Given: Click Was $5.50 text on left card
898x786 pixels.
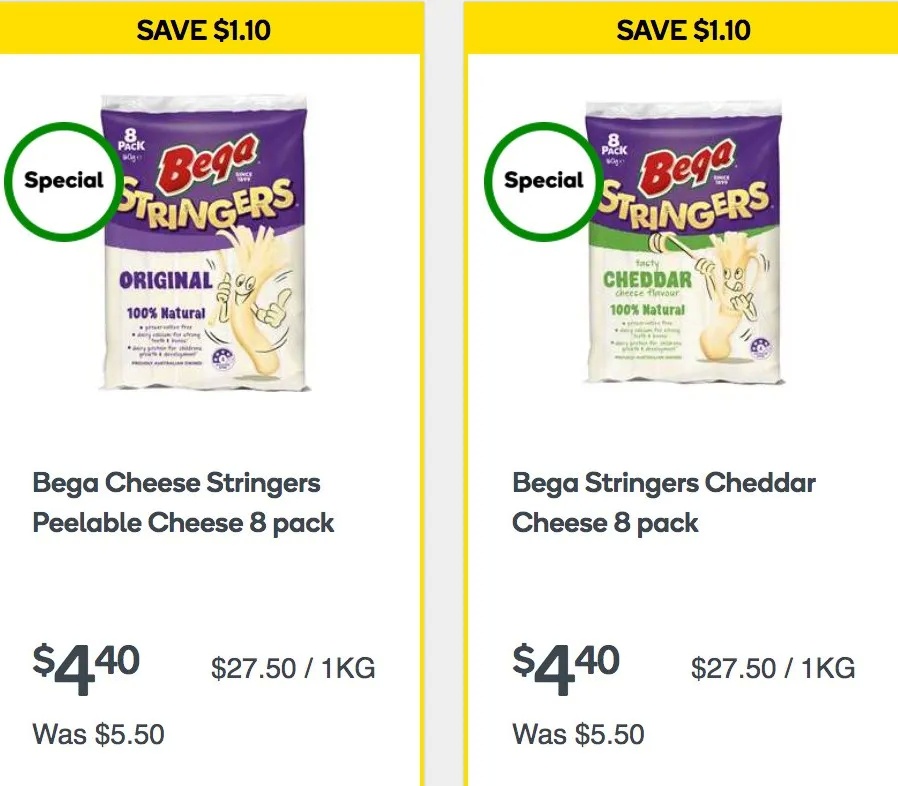Looking at the screenshot, I should [99, 734].
